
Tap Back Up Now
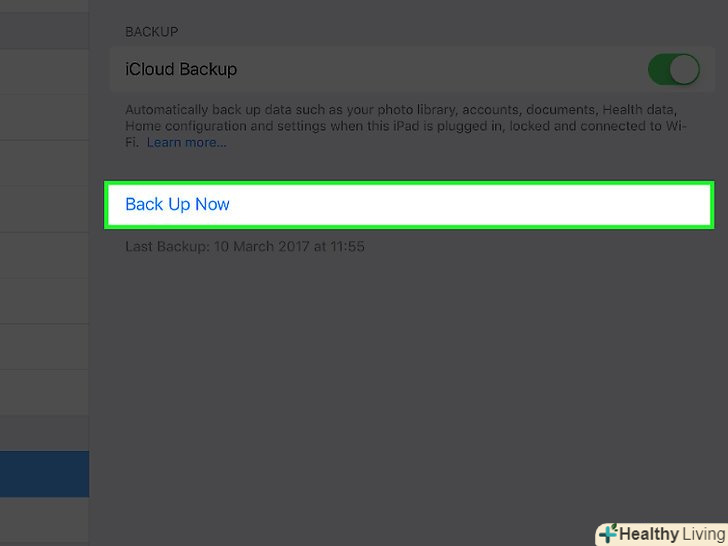177,204
